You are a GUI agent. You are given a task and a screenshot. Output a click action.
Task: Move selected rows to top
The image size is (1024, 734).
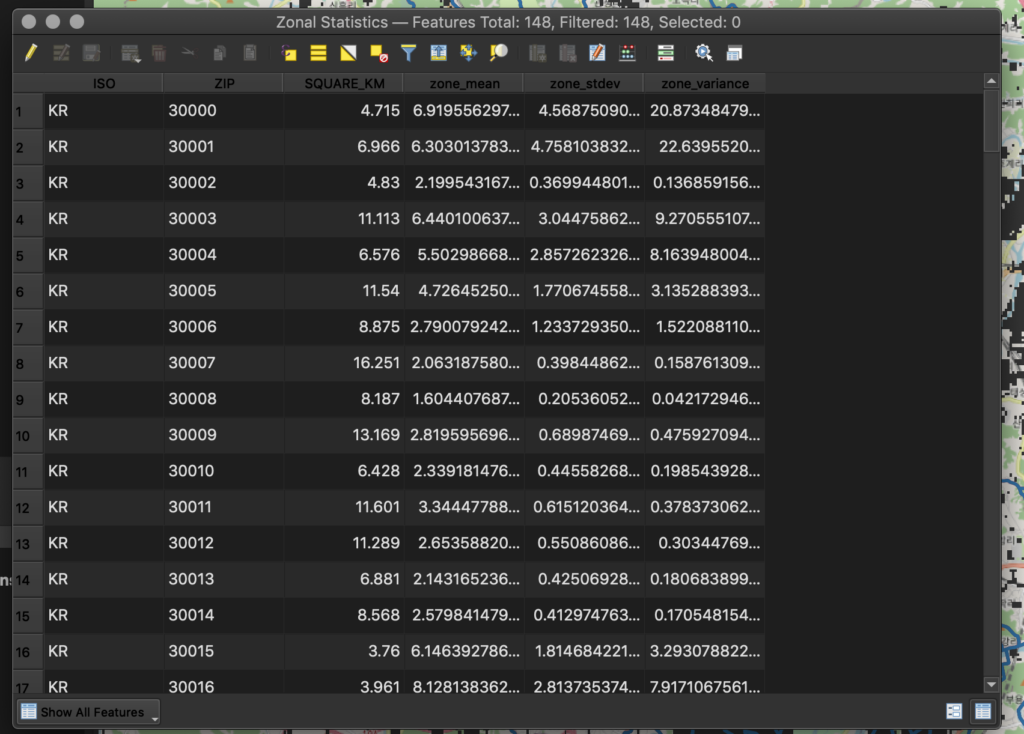(x=438, y=53)
